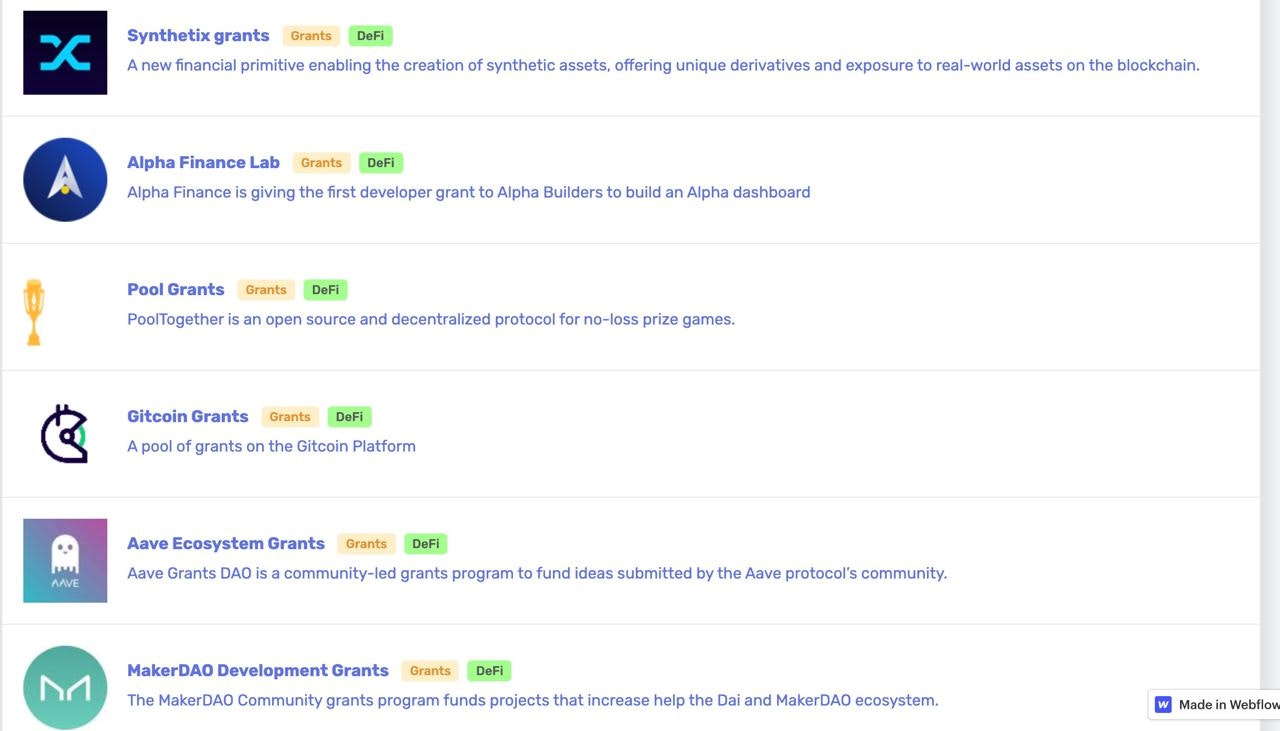Click DeFi tag on Synthetix grants row
The height and width of the screenshot is (731, 1280).
(370, 36)
